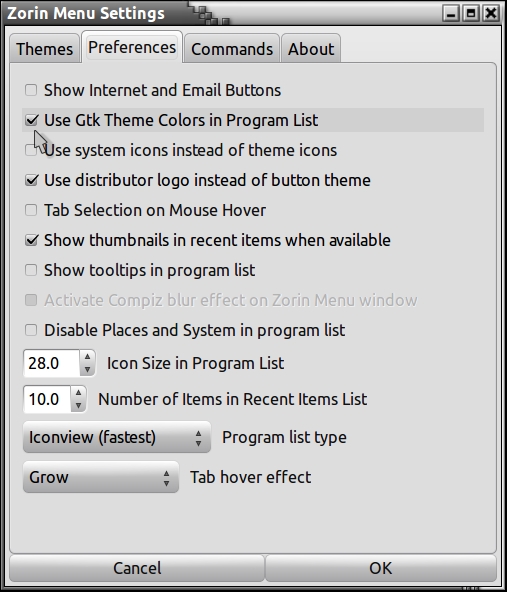The height and width of the screenshot is (592, 507).
Task: Click the Cancel button
Action: pyautogui.click(x=137, y=568)
